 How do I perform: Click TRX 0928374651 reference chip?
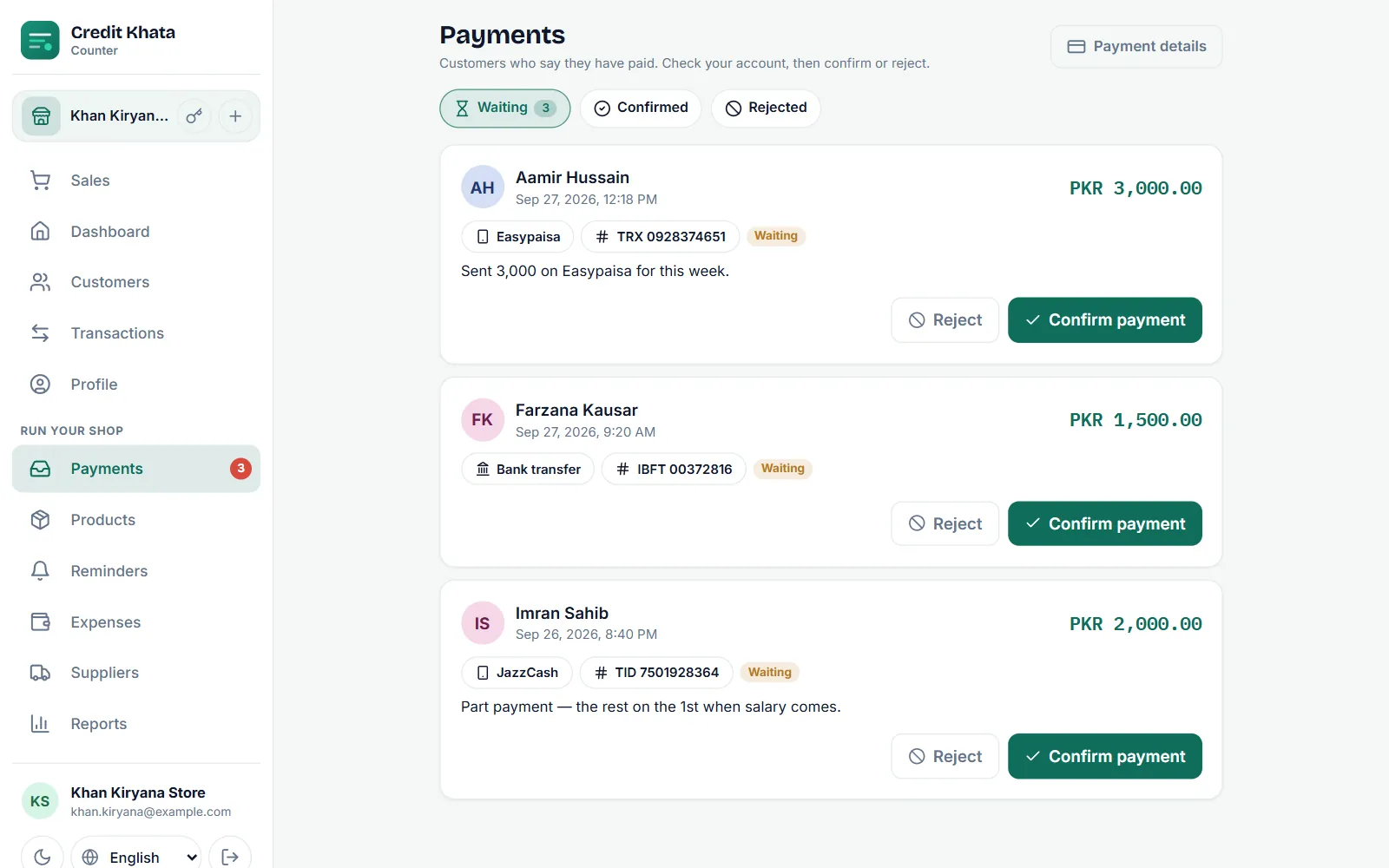[660, 237]
